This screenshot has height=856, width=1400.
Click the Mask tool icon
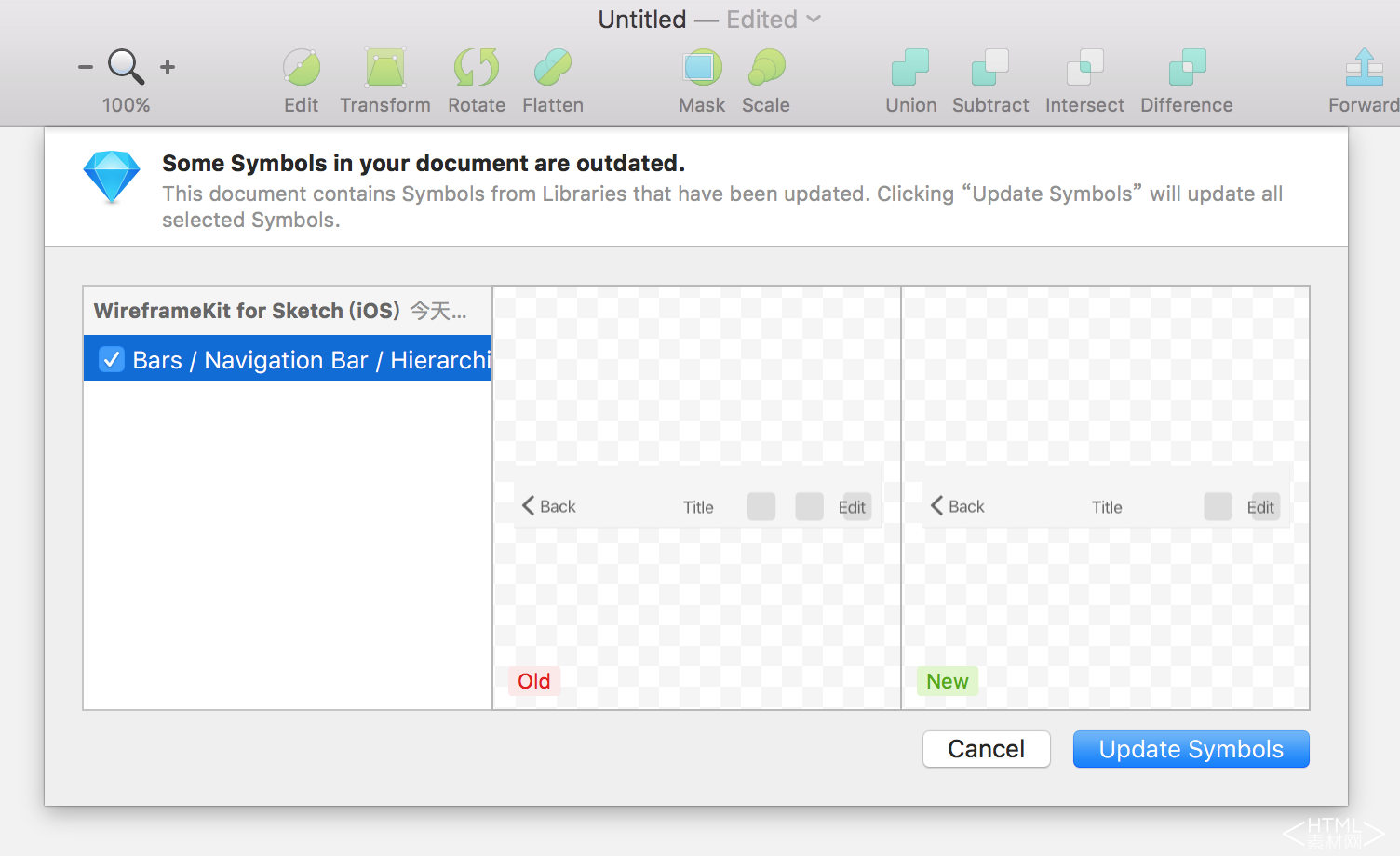click(x=702, y=68)
